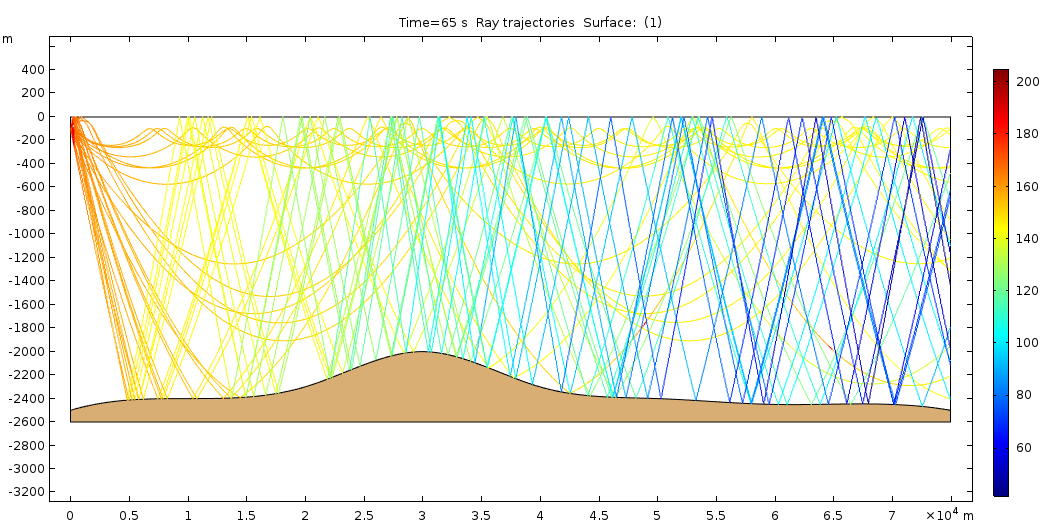
Task: Click the color legend bar on the right
Action: [x=1000, y=282]
